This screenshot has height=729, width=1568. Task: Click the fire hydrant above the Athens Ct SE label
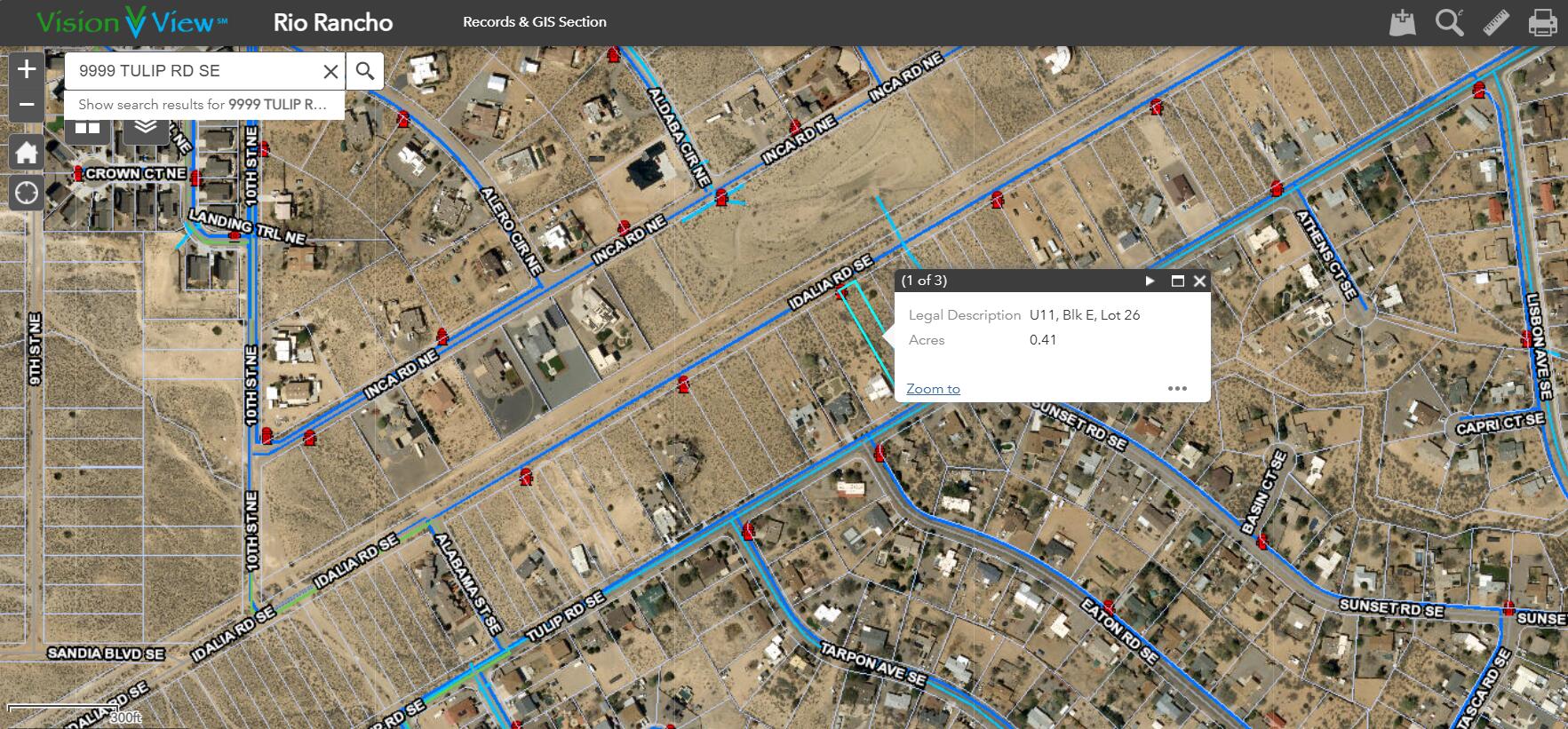1277,188
